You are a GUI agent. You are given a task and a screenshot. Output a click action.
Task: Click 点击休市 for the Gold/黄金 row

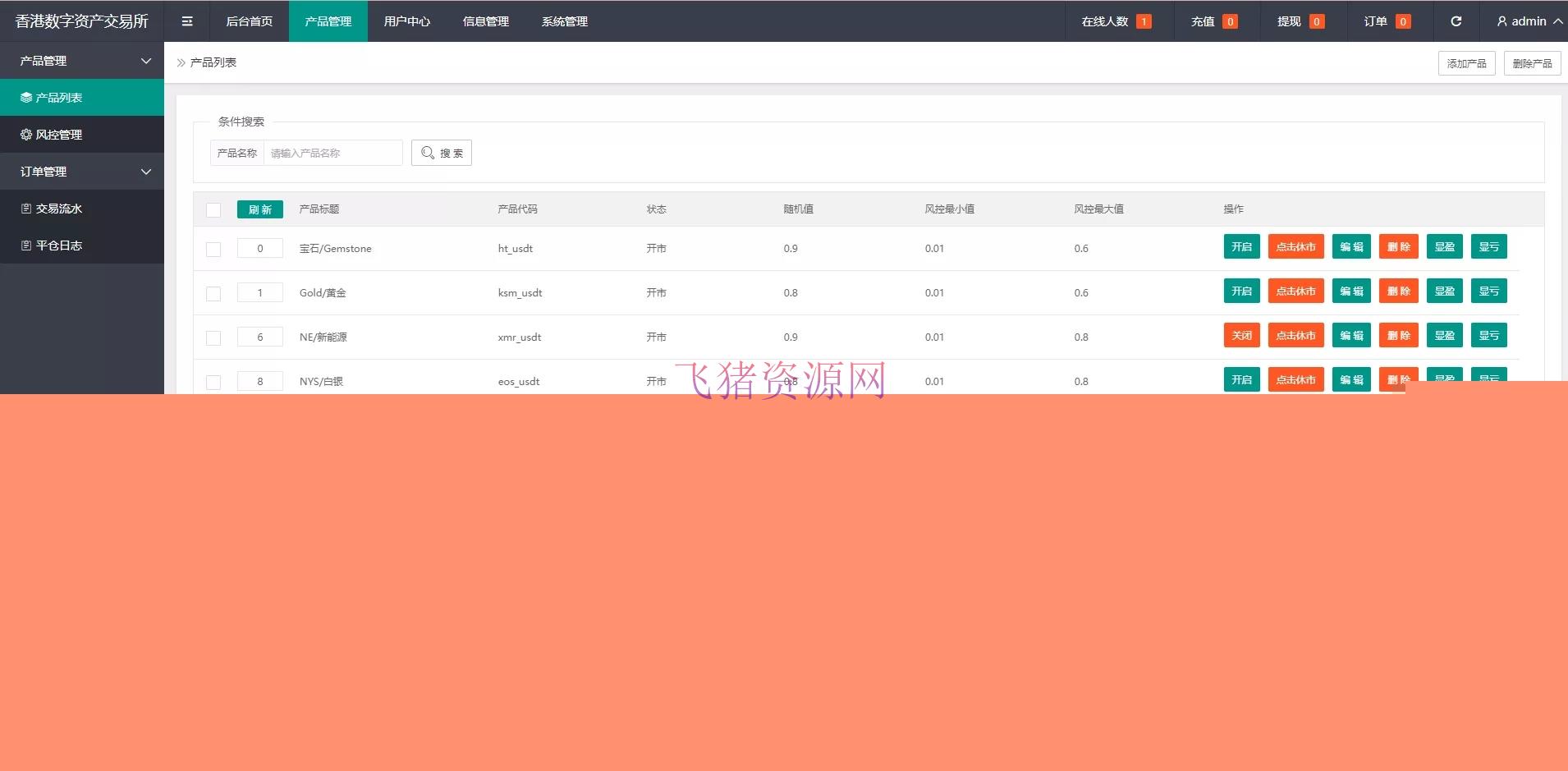1295,291
